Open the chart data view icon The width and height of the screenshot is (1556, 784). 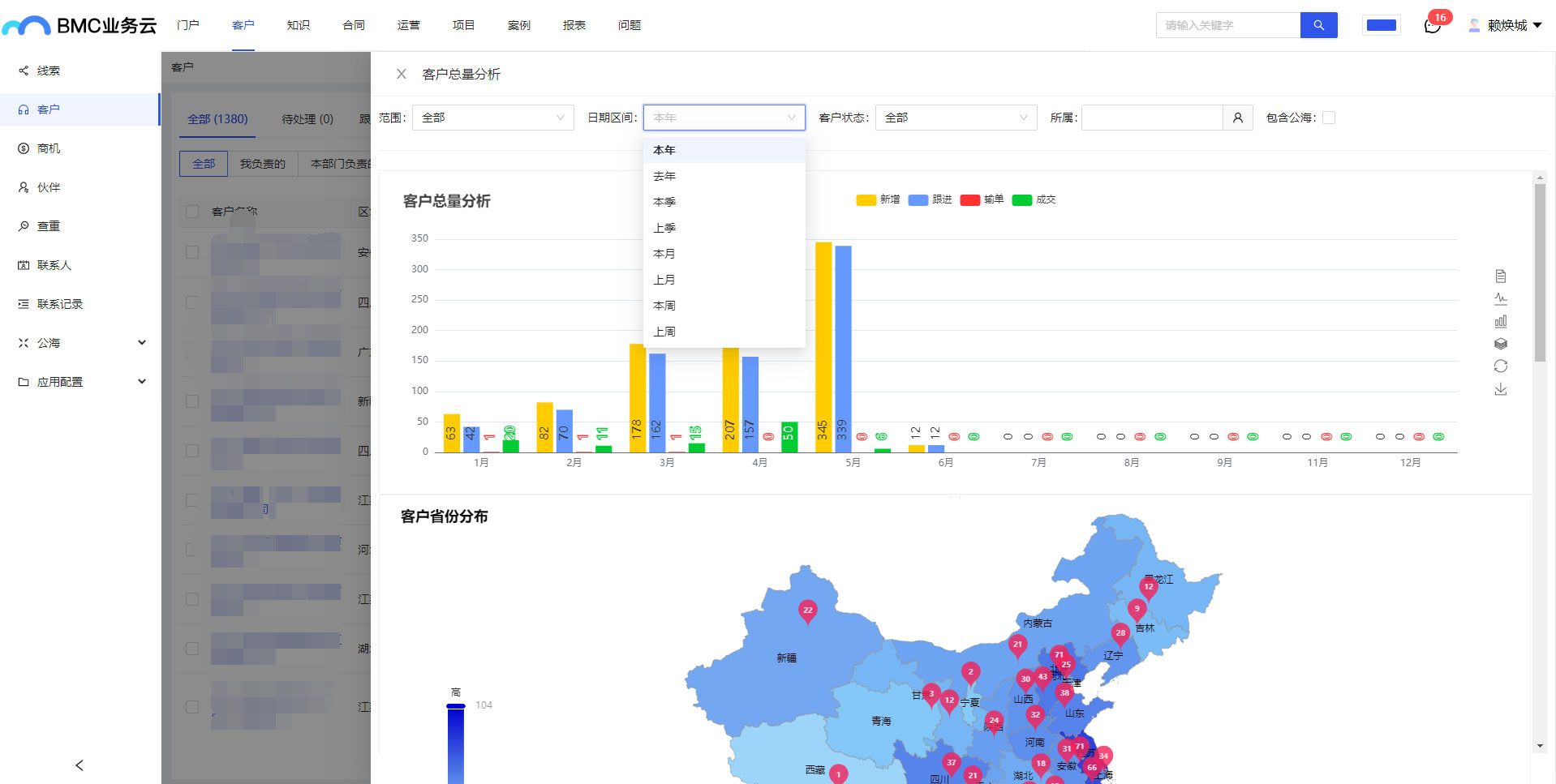click(1501, 276)
